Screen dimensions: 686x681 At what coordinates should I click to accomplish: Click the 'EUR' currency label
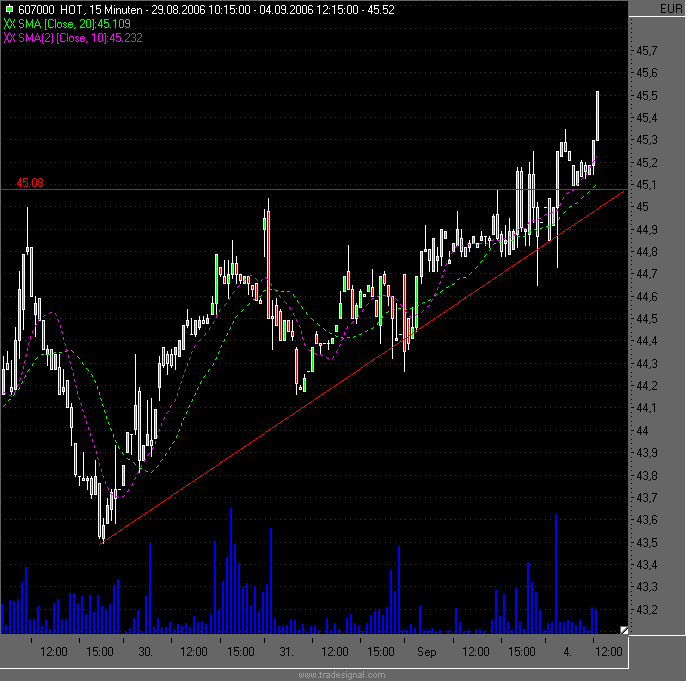point(671,9)
